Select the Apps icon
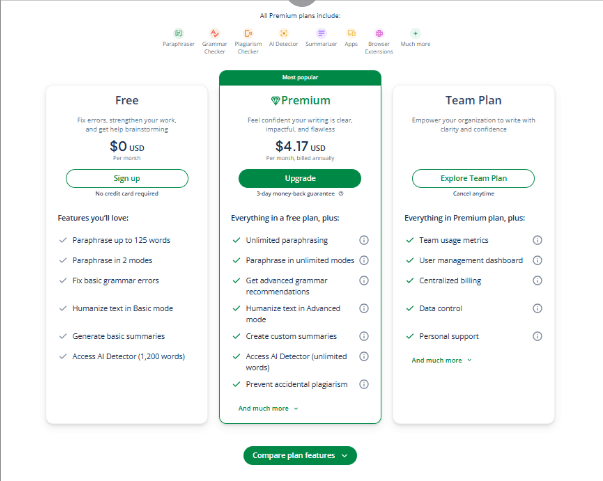Screen dimensions: 603x481 coord(351,33)
